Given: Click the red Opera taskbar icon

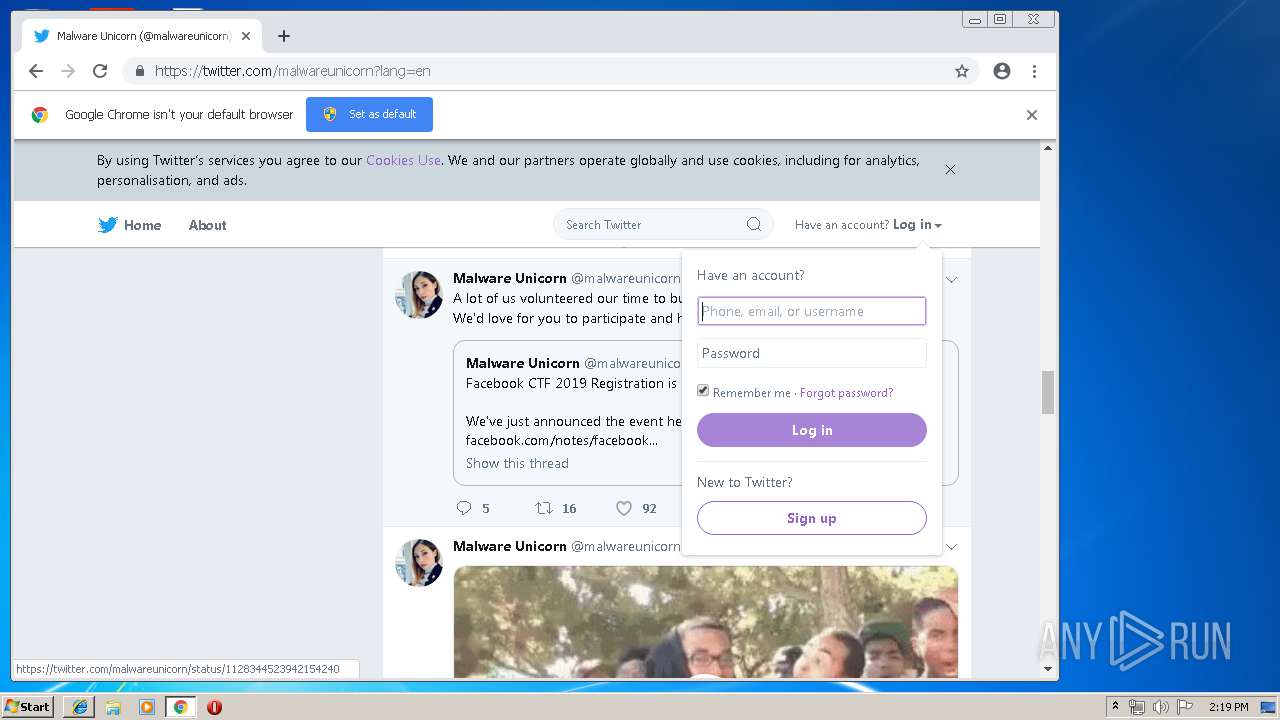Looking at the screenshot, I should 214,707.
